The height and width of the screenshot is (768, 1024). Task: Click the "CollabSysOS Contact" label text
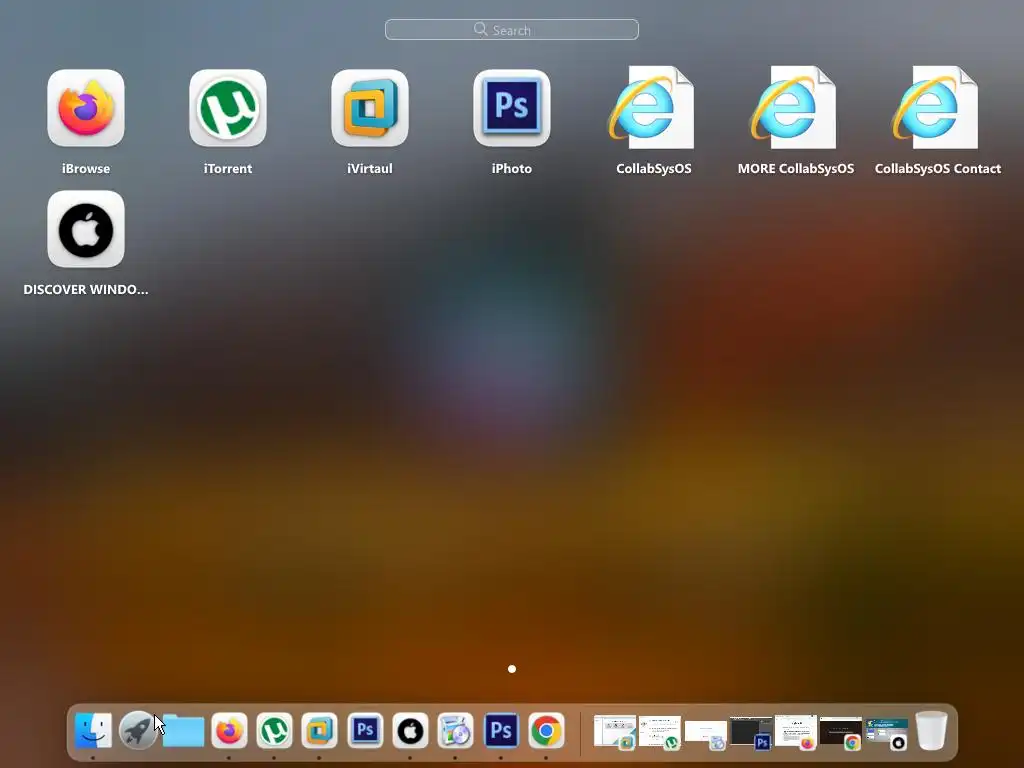coord(938,168)
